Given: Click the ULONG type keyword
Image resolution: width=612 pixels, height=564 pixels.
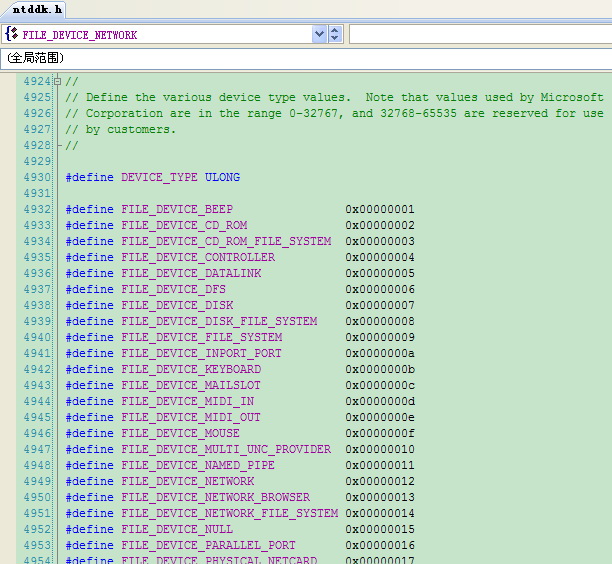Looking at the screenshot, I should (x=222, y=177).
